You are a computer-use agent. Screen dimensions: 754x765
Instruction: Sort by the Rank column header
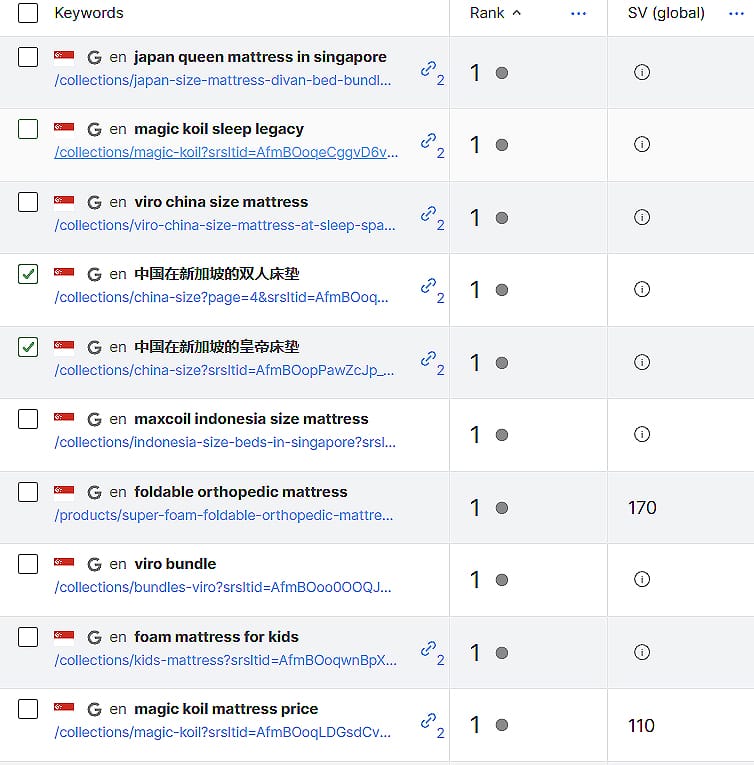point(495,13)
